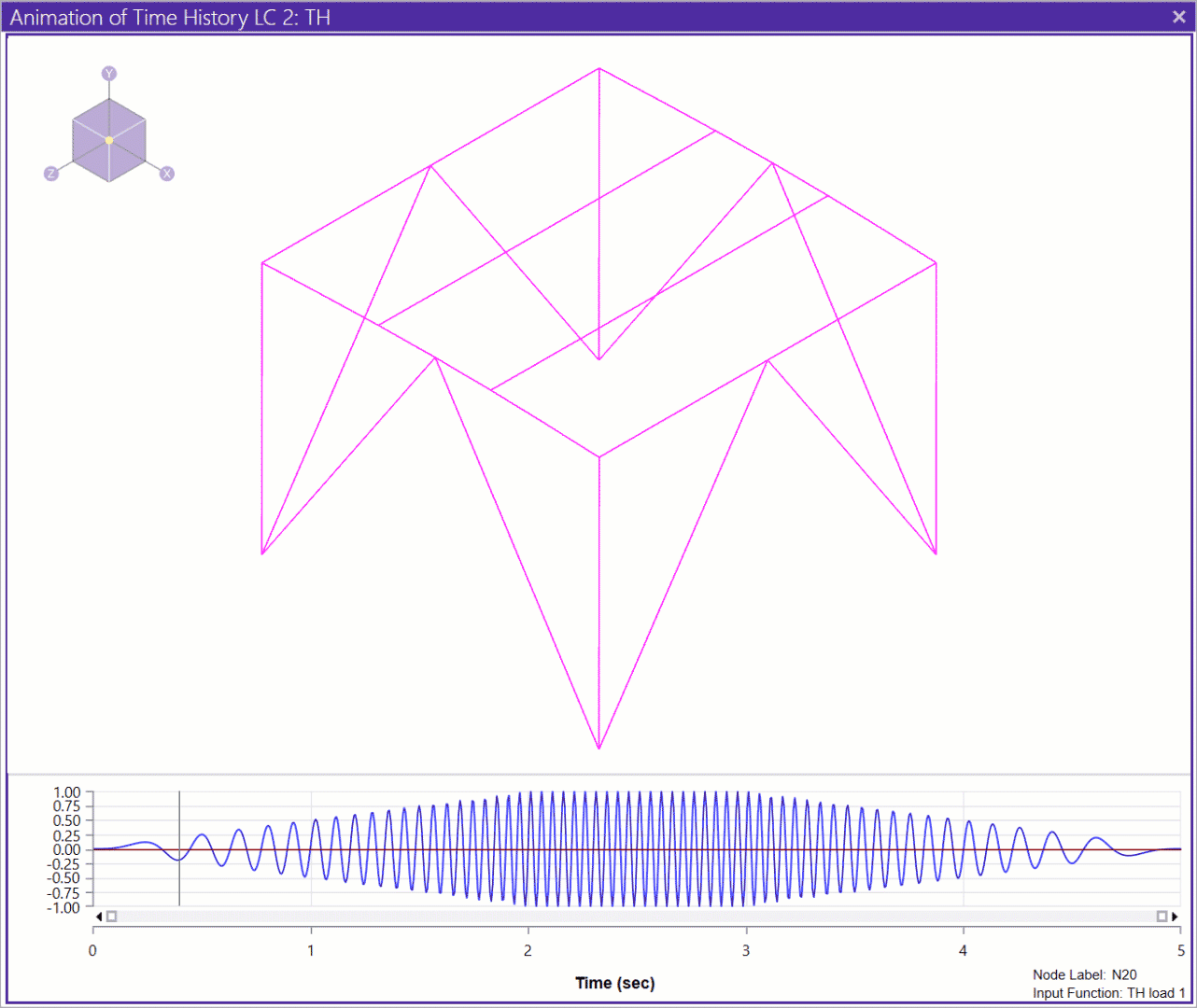Click the right range handle on time scrollbar
This screenshot has height=1008, width=1197.
[x=1162, y=917]
